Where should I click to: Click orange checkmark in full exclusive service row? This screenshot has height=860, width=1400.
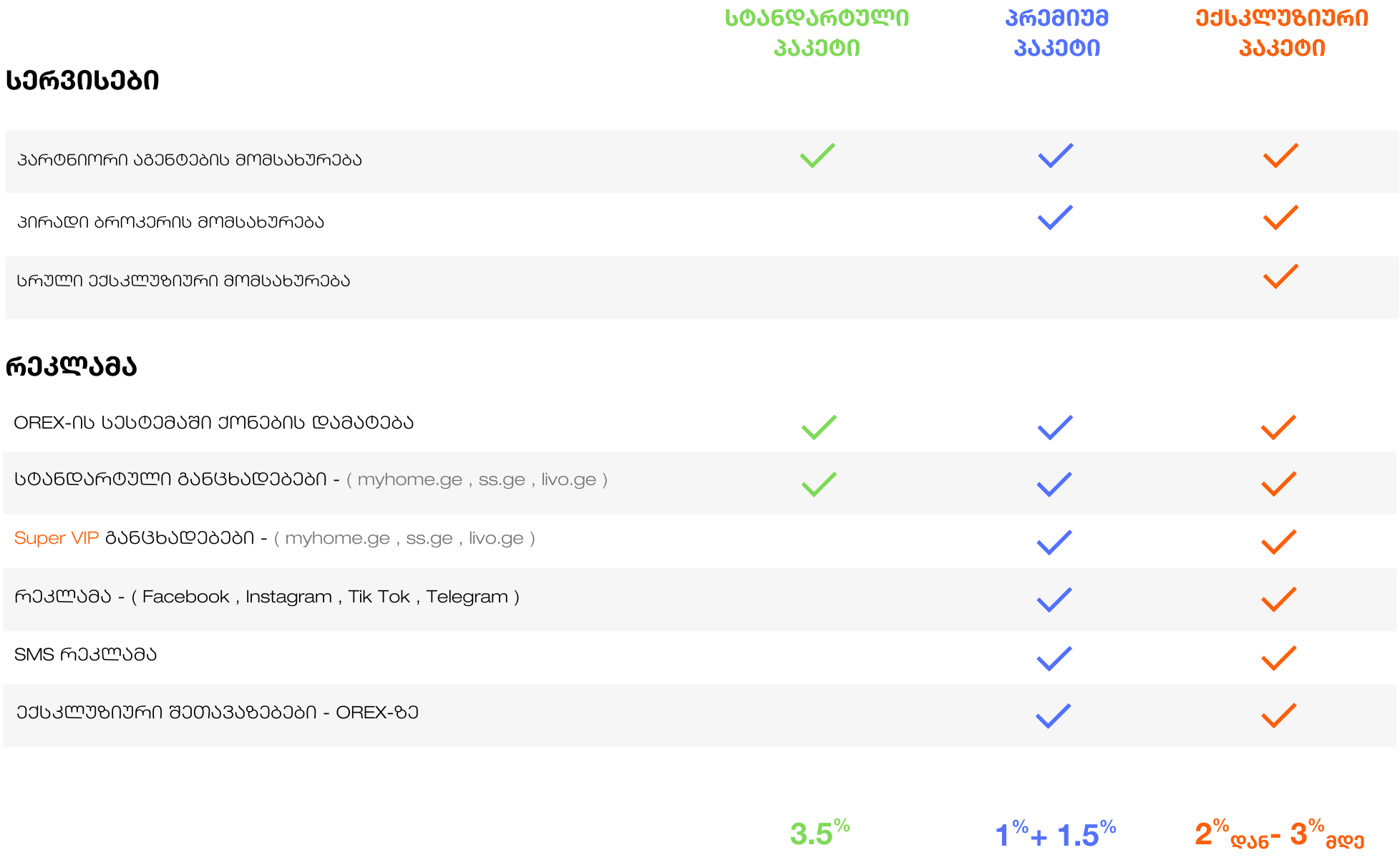click(1280, 276)
